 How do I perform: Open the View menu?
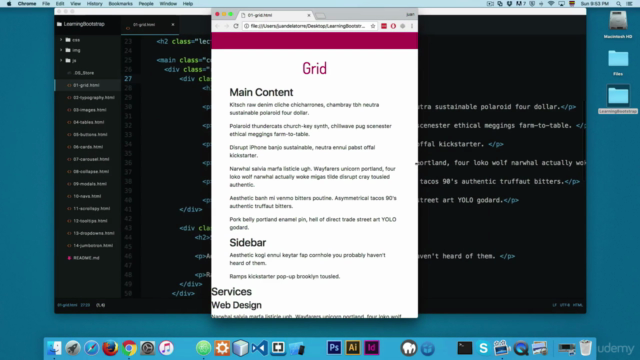(x=76, y=4)
